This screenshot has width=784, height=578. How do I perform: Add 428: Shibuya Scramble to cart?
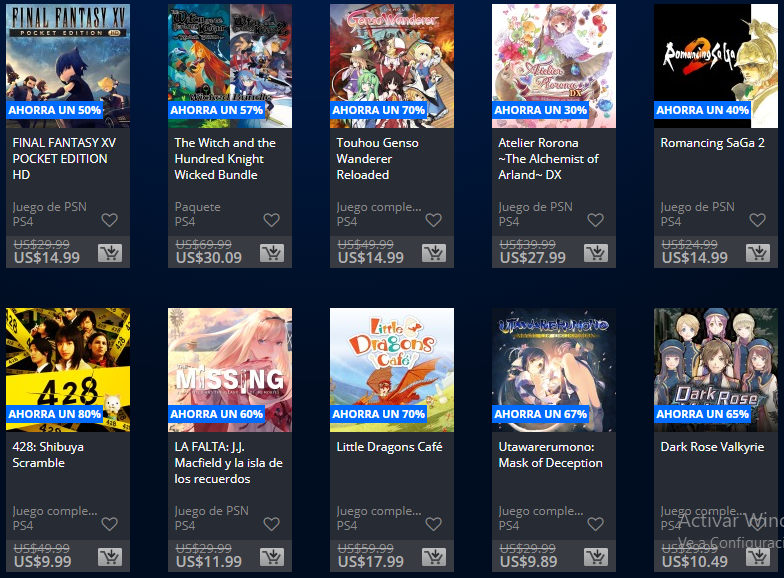click(x=110, y=557)
